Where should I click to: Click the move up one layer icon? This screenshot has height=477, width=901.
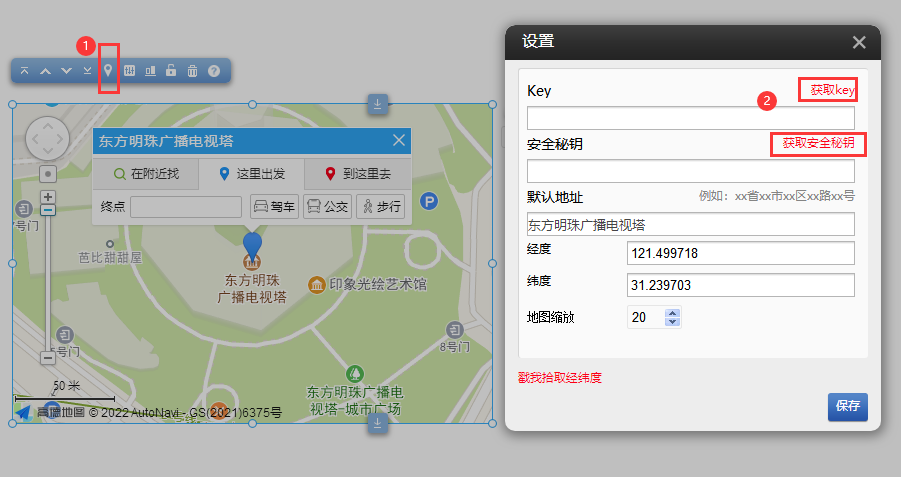click(45, 71)
